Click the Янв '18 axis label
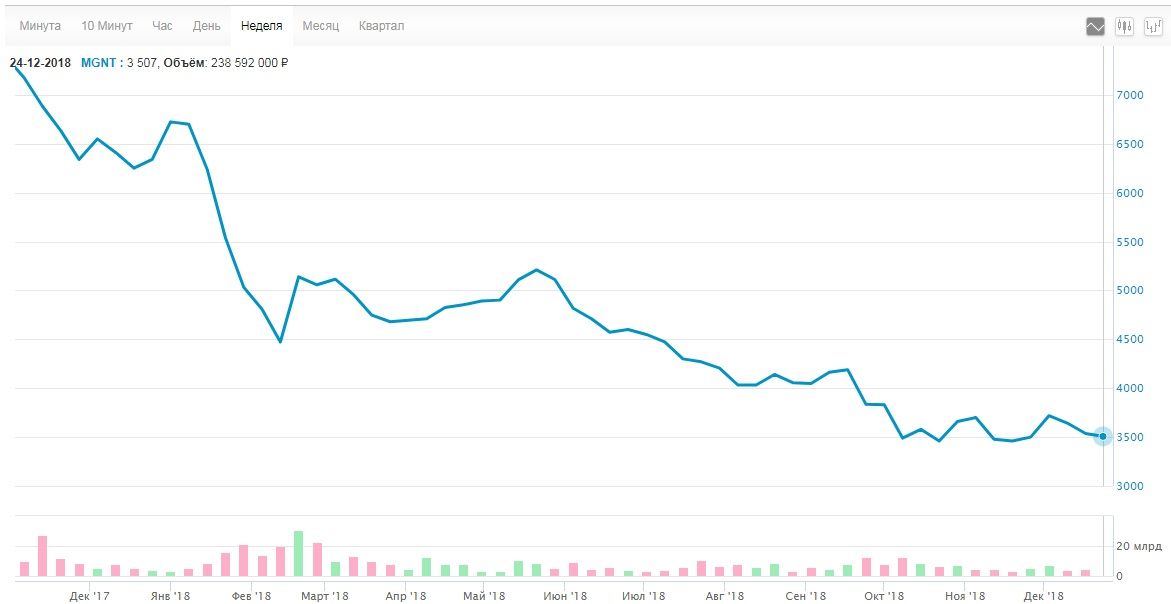The width and height of the screenshot is (1171, 604). tap(170, 597)
